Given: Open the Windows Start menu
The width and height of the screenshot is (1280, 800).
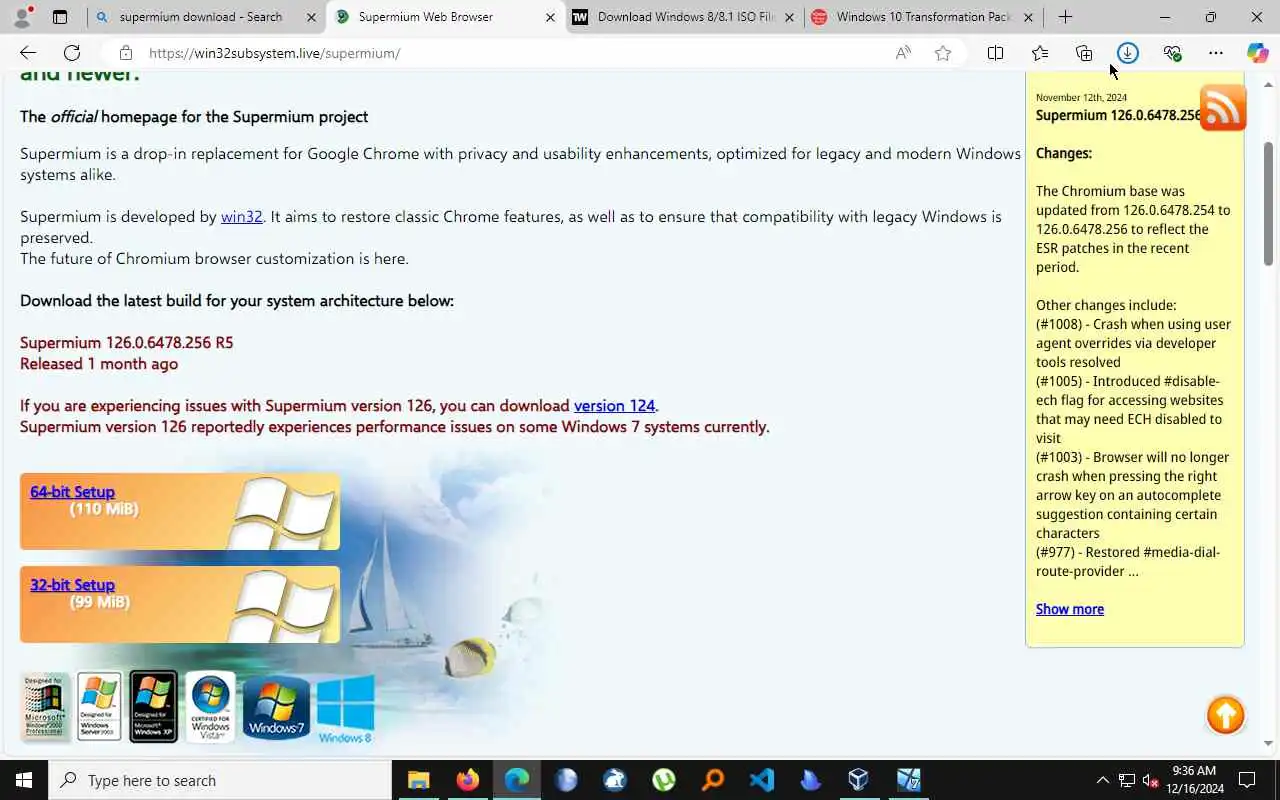Looking at the screenshot, I should (24, 780).
